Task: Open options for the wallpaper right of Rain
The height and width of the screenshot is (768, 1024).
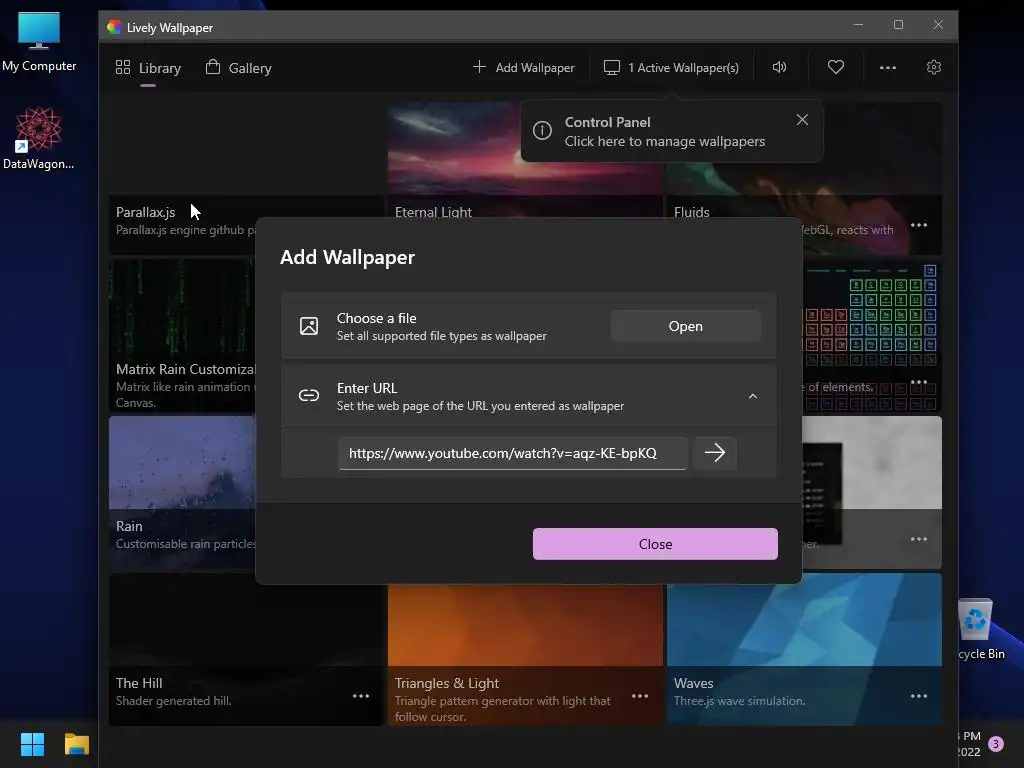Action: 919,539
